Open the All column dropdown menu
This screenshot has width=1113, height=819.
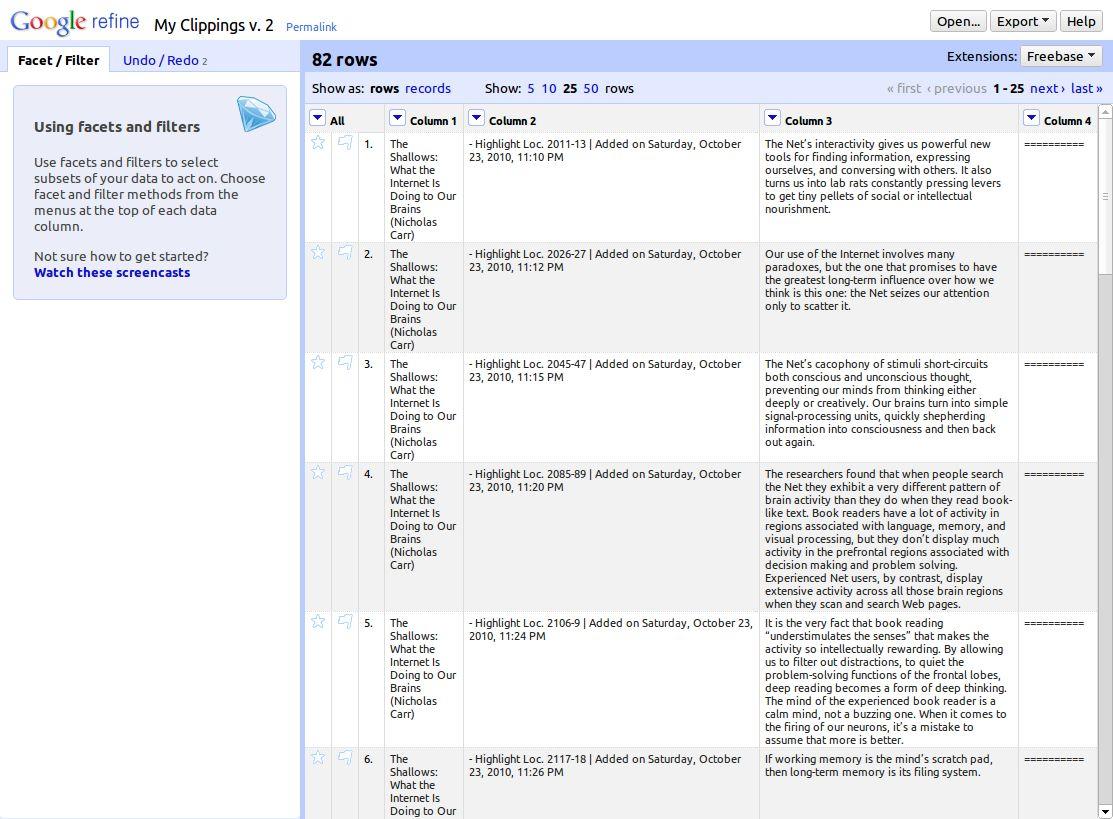pyautogui.click(x=318, y=119)
